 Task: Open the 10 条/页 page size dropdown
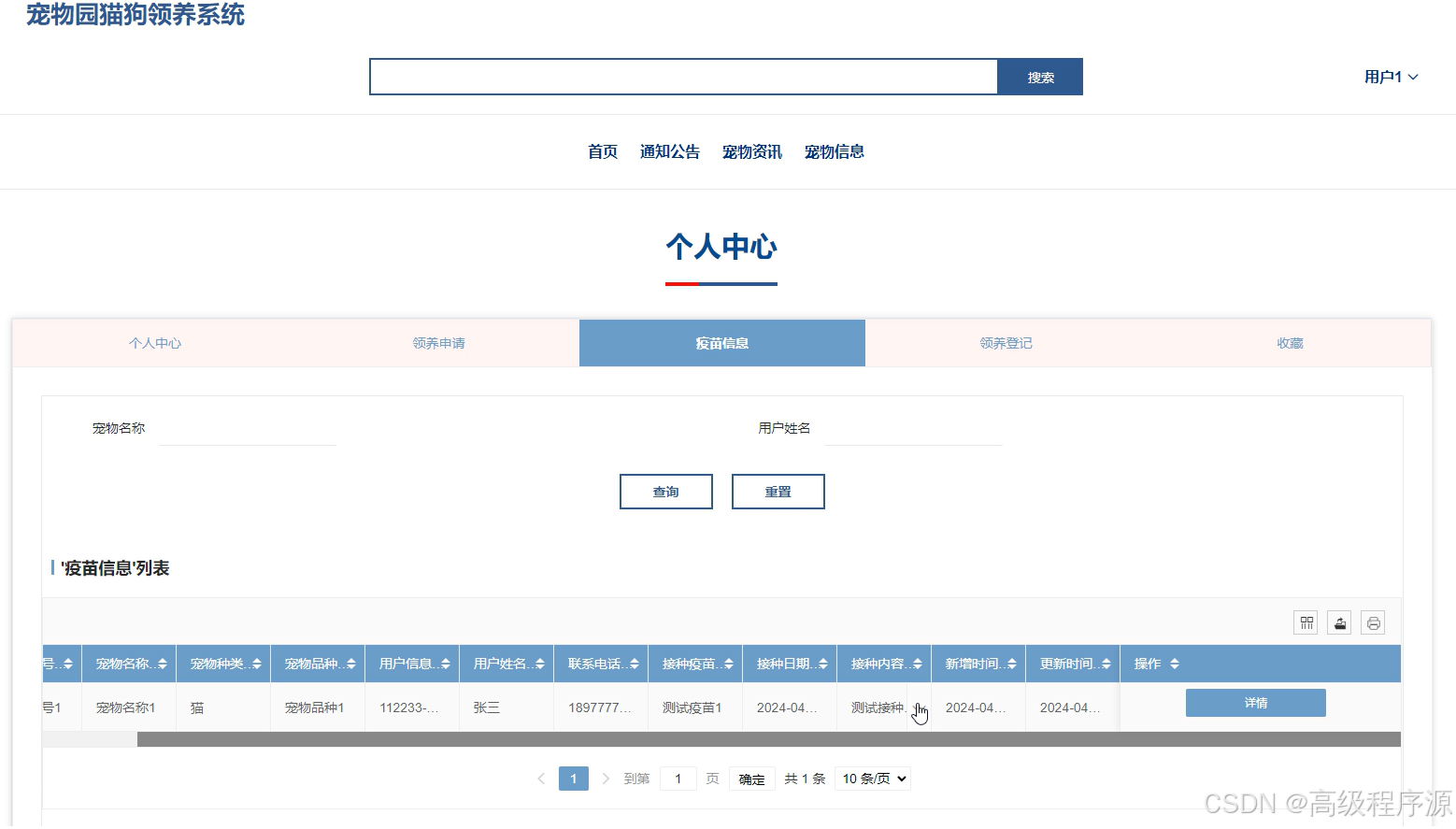pos(873,779)
